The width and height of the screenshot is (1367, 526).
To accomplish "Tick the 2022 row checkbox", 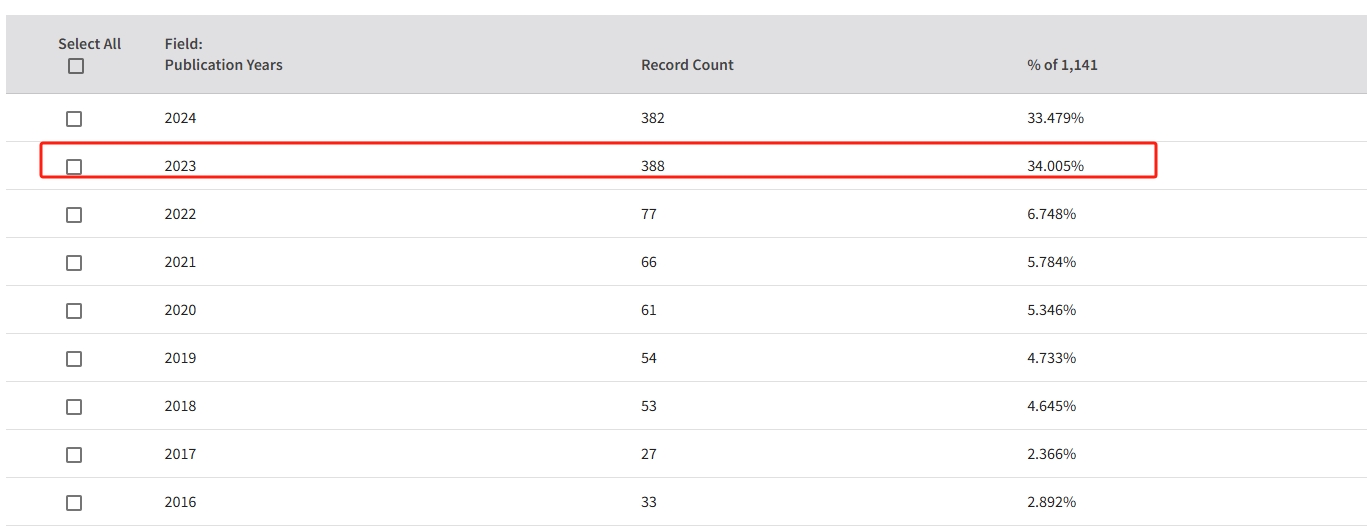I will [74, 215].
